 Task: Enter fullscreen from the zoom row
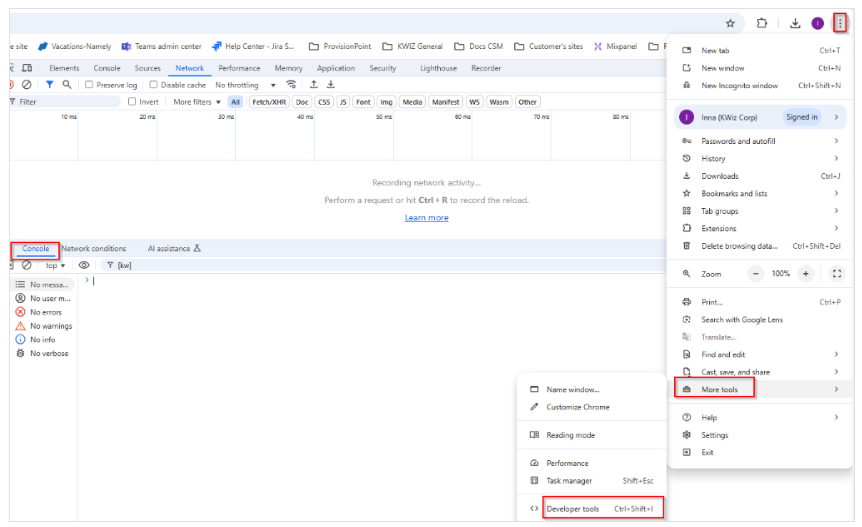coord(837,274)
